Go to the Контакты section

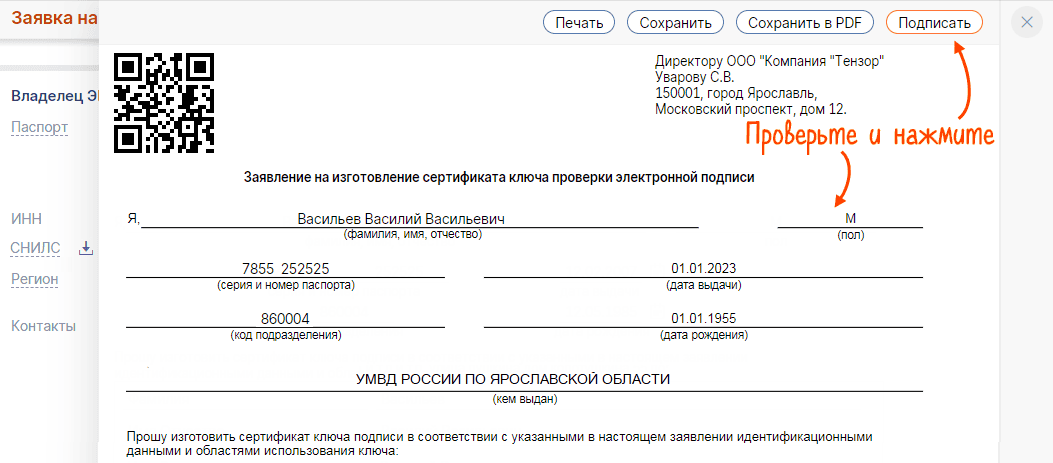tap(43, 326)
